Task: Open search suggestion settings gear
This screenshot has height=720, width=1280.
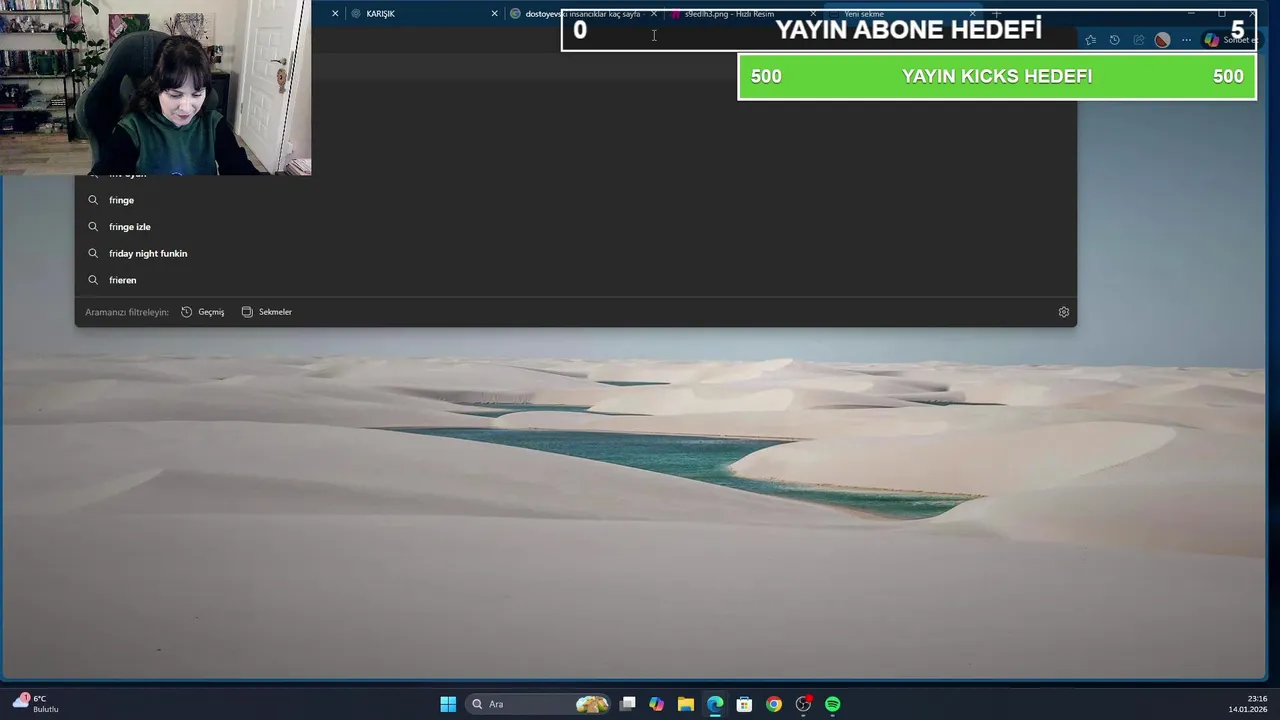Action: (1064, 312)
